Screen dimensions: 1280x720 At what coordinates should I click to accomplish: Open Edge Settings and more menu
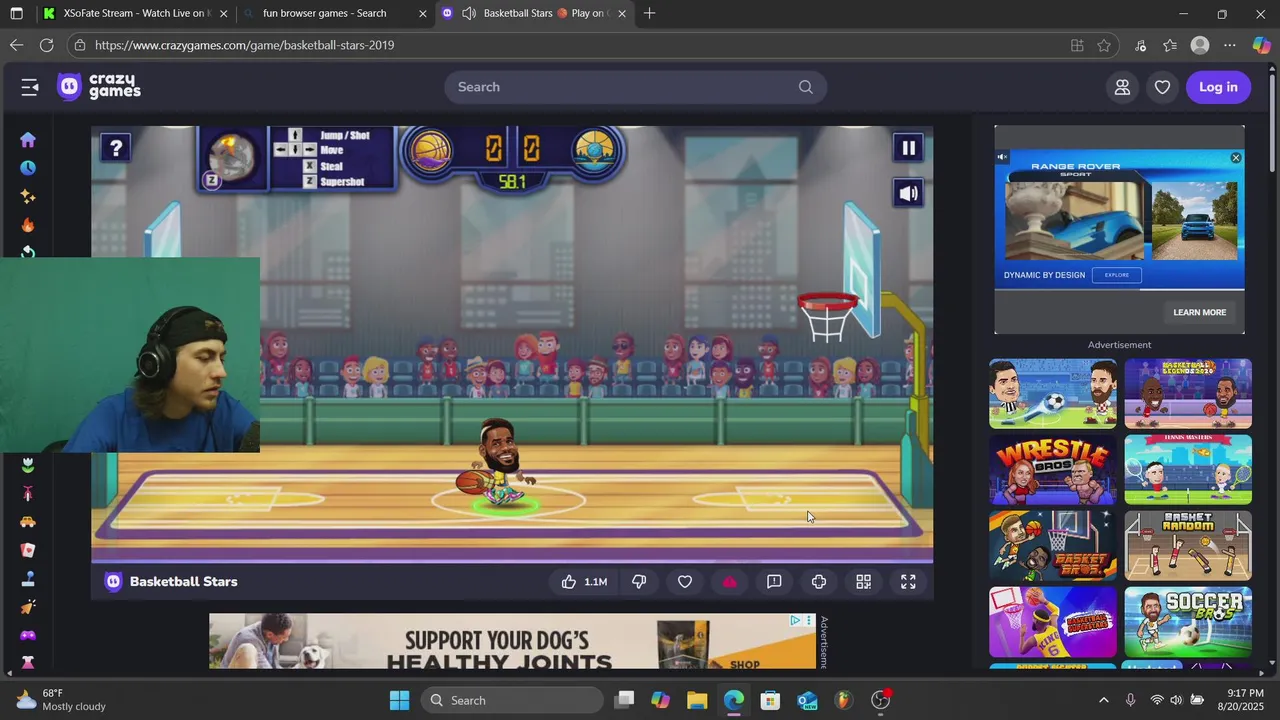tap(1230, 45)
